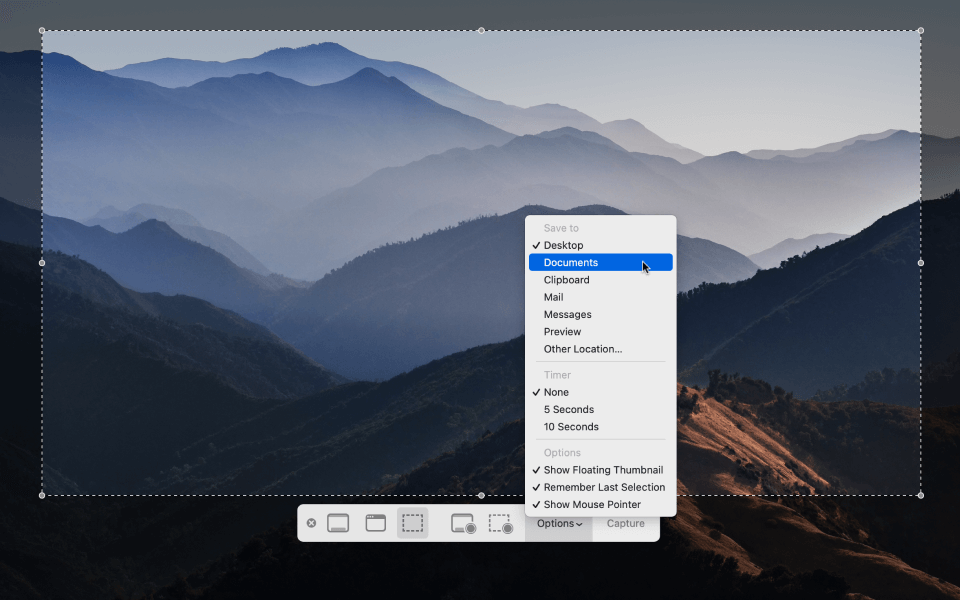960x600 pixels.
Task: Choose the 10 Seconds timer delay
Action: 571,426
